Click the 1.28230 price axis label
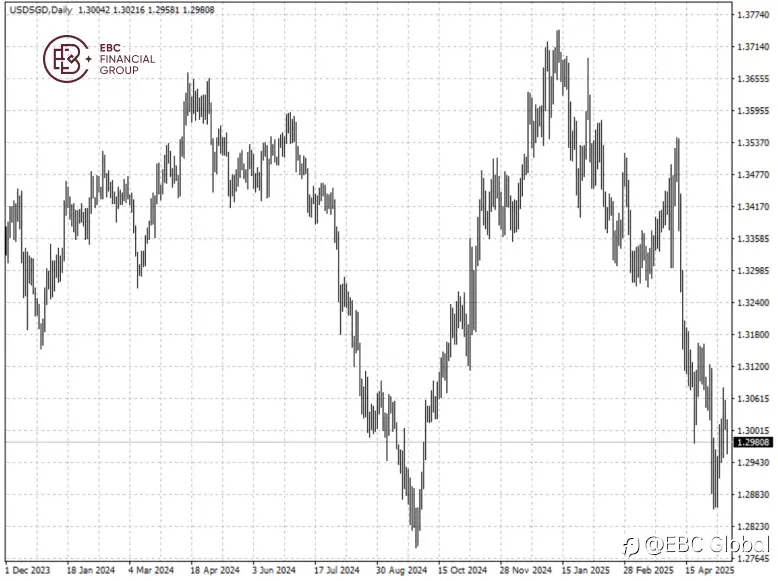 pos(753,526)
